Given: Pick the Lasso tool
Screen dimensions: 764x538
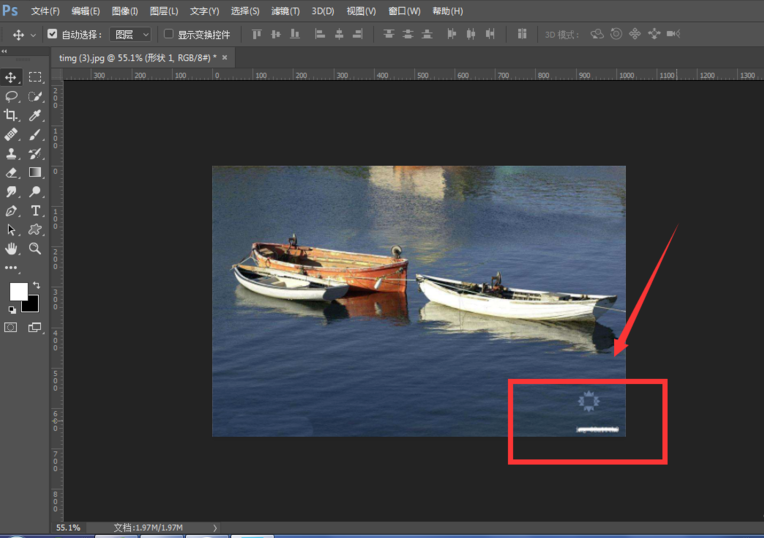Looking at the screenshot, I should point(11,96).
